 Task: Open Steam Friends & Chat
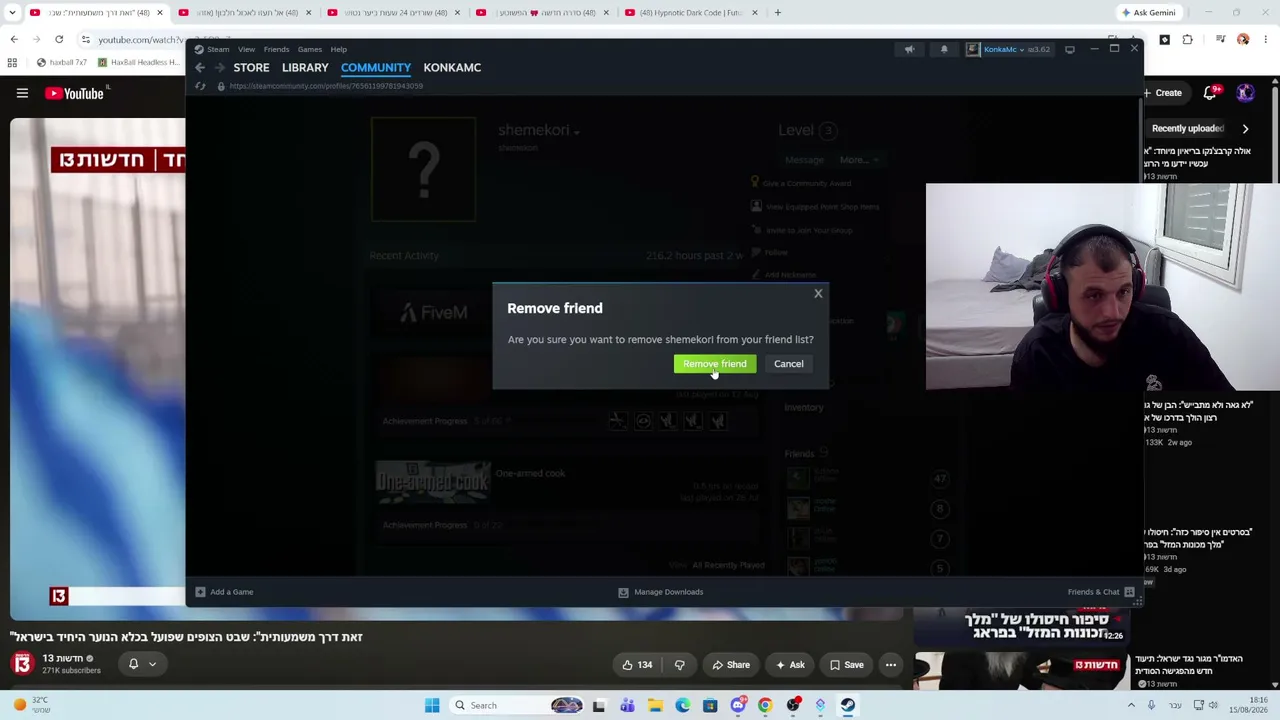click(x=1101, y=592)
